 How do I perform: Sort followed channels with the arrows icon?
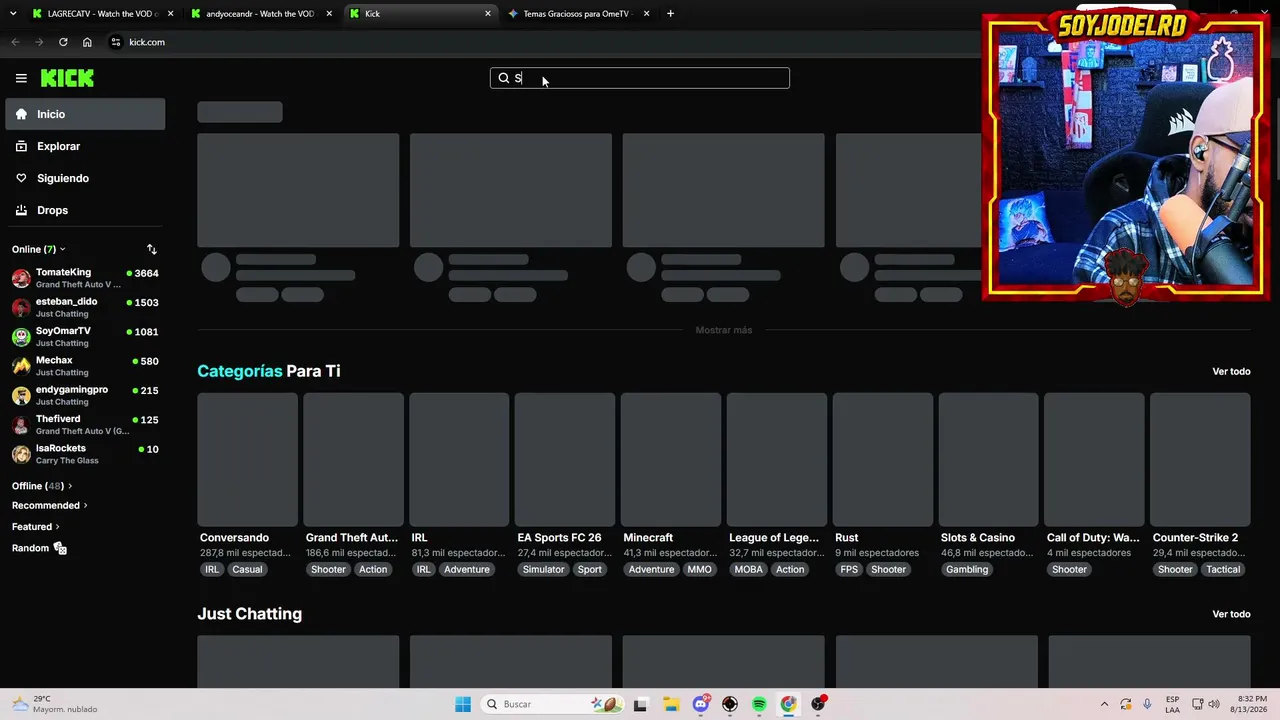pos(152,249)
